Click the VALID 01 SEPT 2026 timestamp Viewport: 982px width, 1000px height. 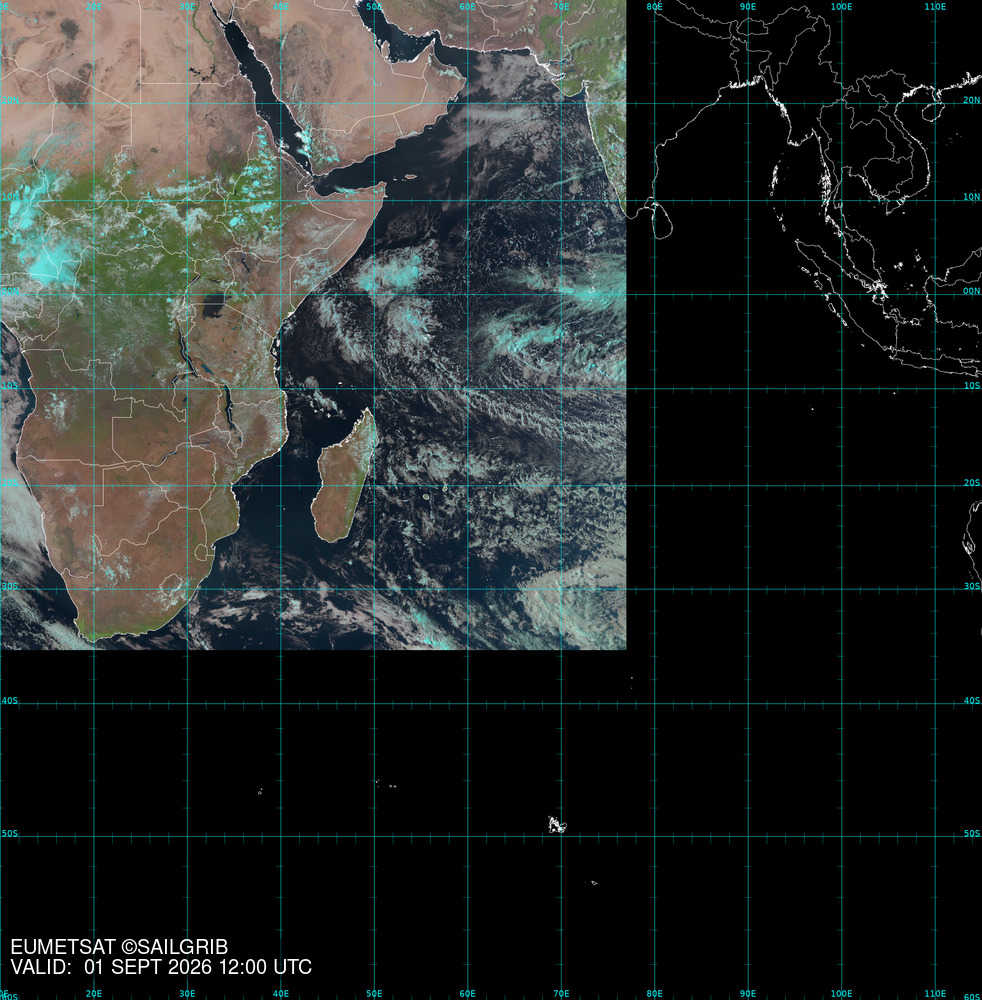coord(161,967)
